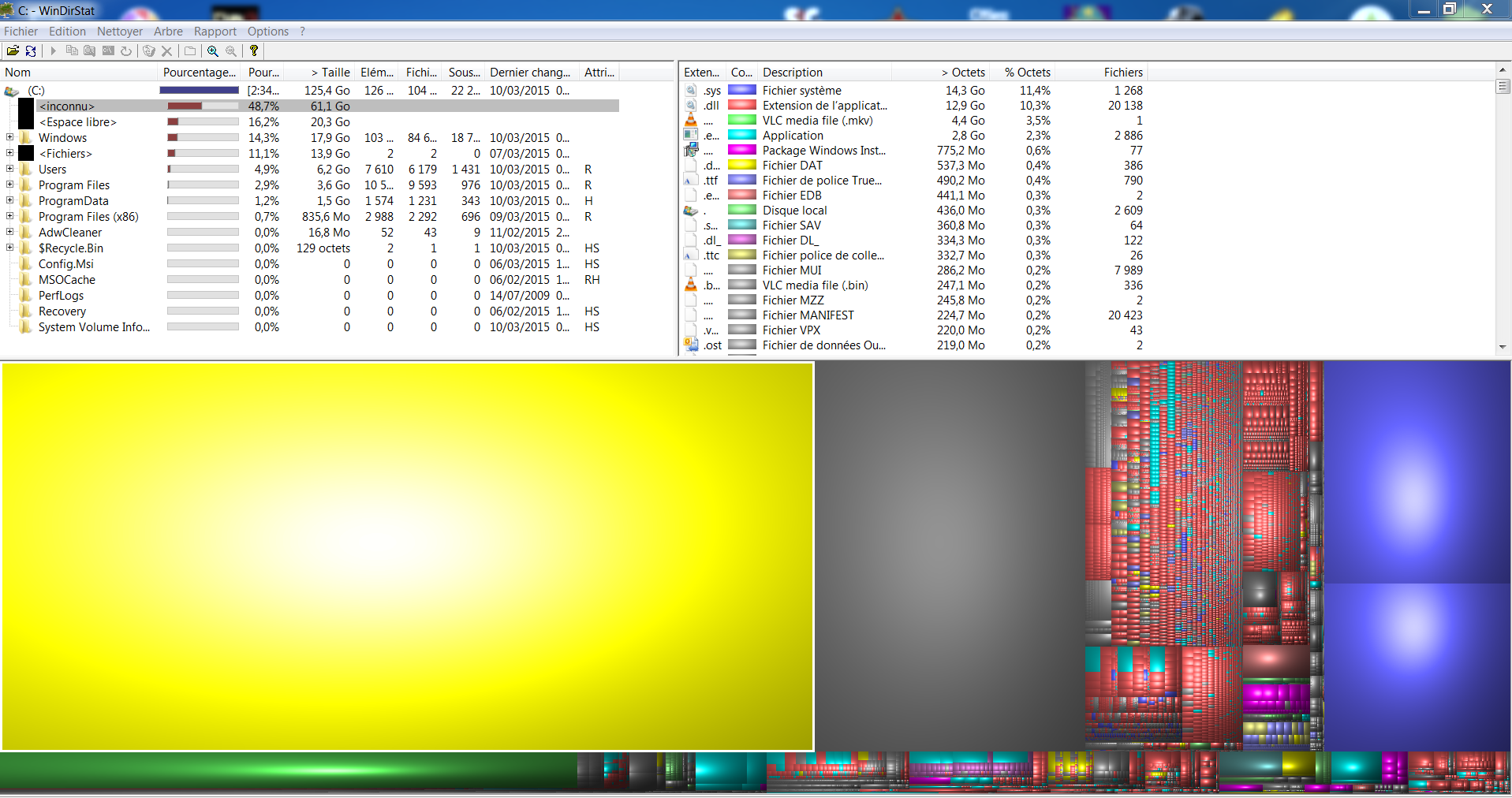Click the Package Windows Installer file icon
Image resolution: width=1512 pixels, height=798 pixels.
(x=691, y=151)
